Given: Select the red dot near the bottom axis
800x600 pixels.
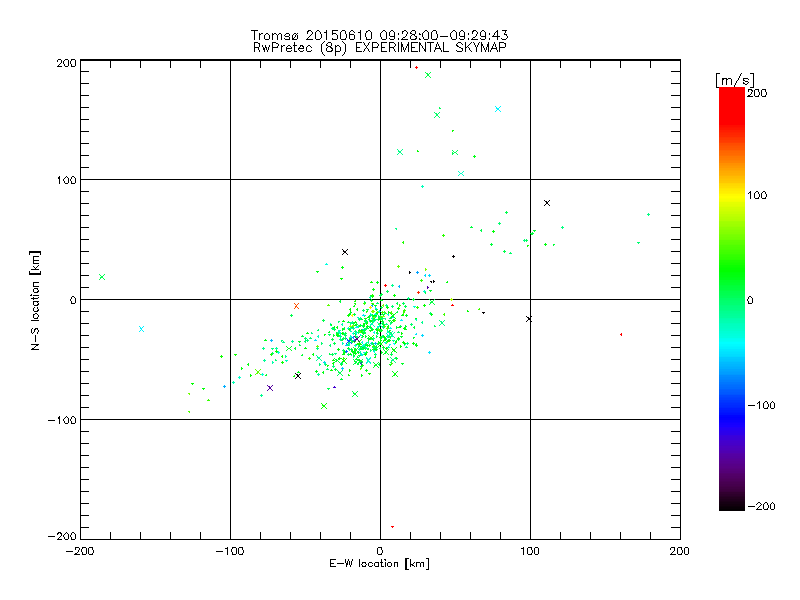Looking at the screenshot, I should click(x=392, y=527).
